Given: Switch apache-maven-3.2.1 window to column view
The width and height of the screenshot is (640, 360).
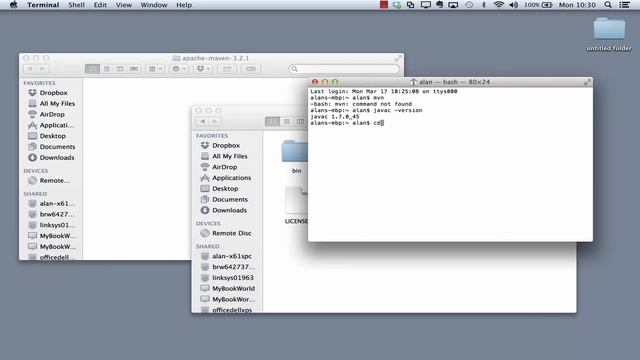Looking at the screenshot, I should (120, 69).
